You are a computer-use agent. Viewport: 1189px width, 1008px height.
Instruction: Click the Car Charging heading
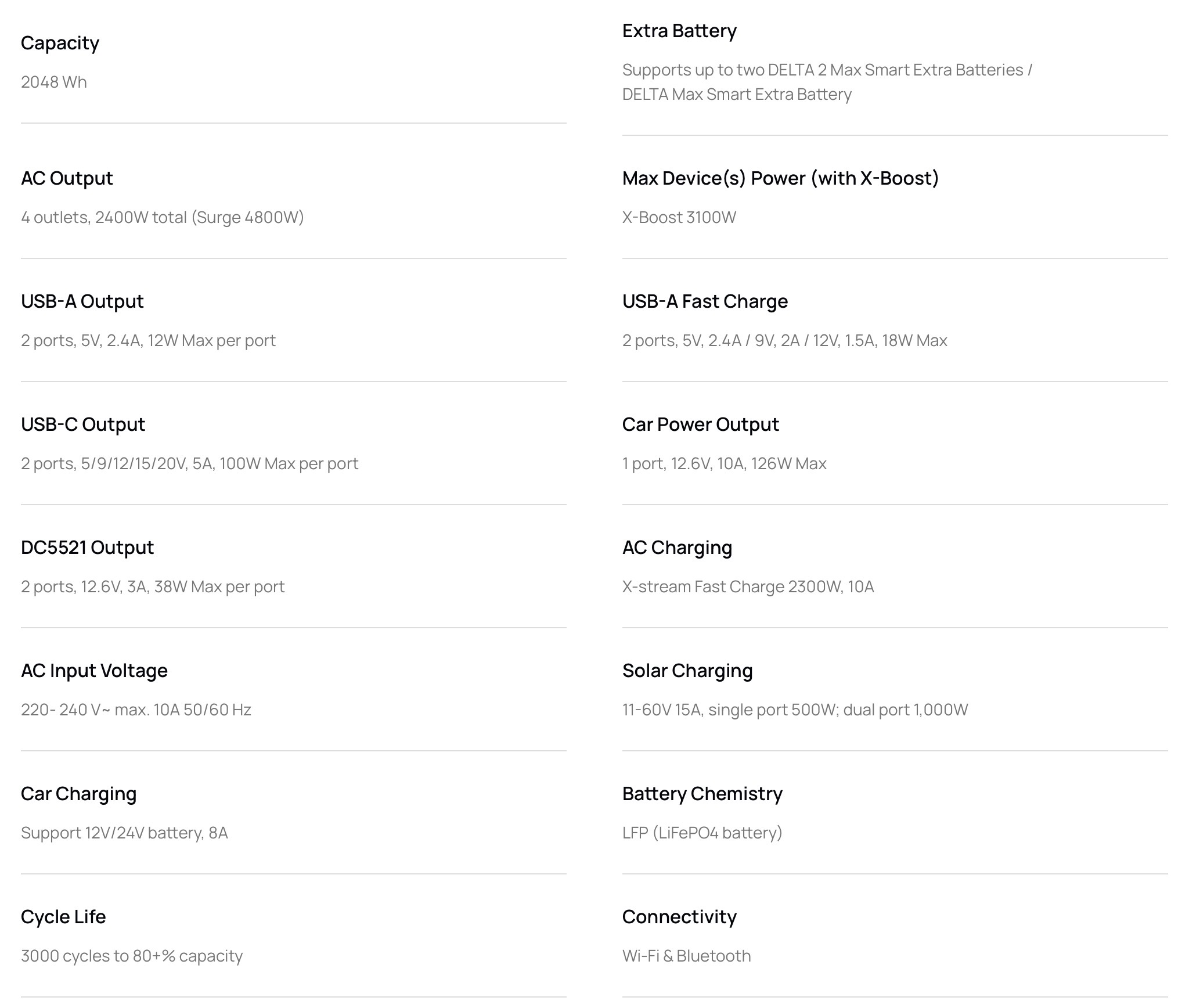pos(78,794)
